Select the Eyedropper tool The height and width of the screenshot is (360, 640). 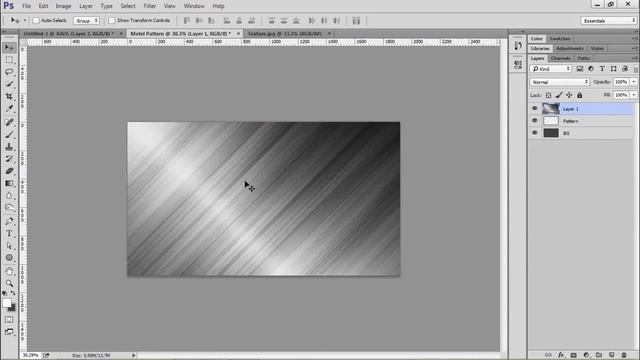9,109
